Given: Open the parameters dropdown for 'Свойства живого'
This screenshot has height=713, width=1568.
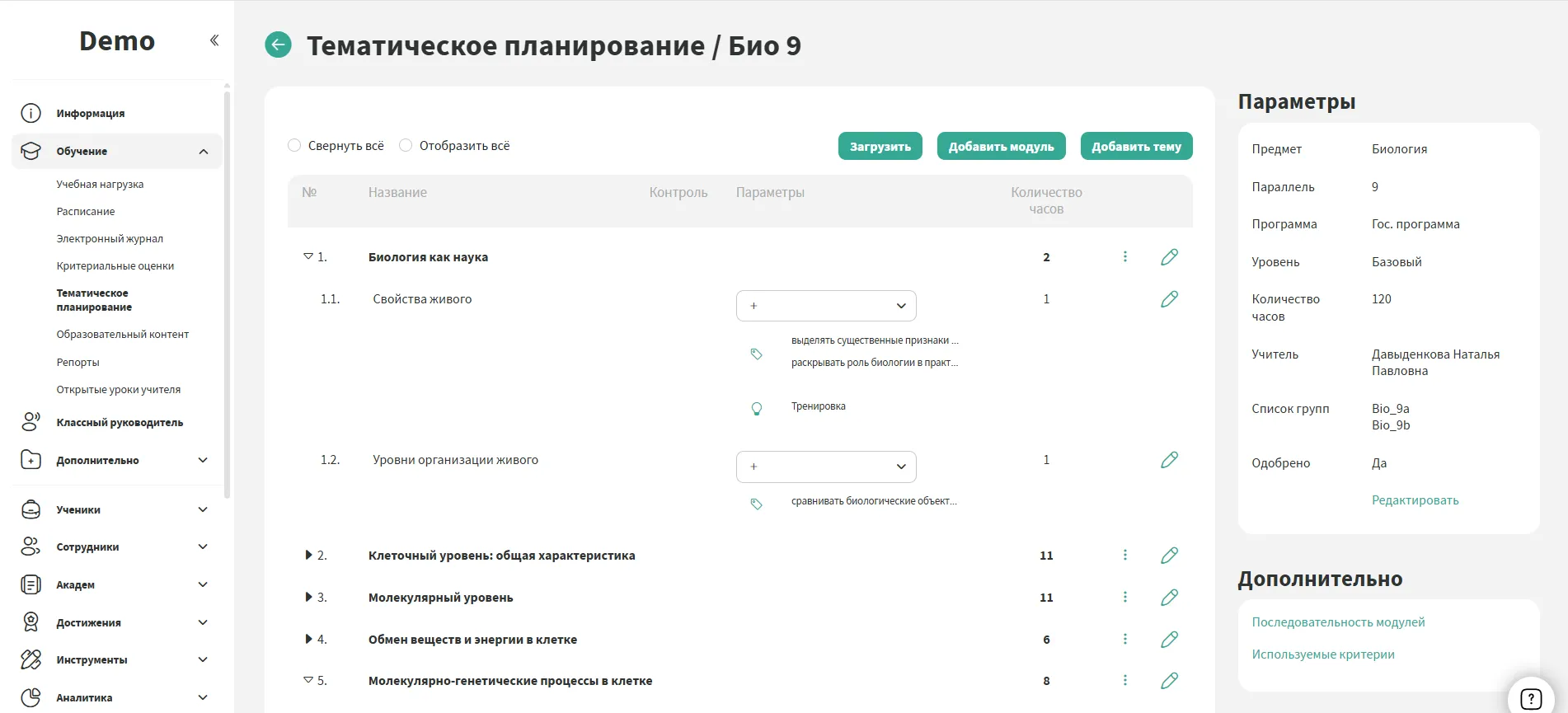Looking at the screenshot, I should tap(826, 306).
